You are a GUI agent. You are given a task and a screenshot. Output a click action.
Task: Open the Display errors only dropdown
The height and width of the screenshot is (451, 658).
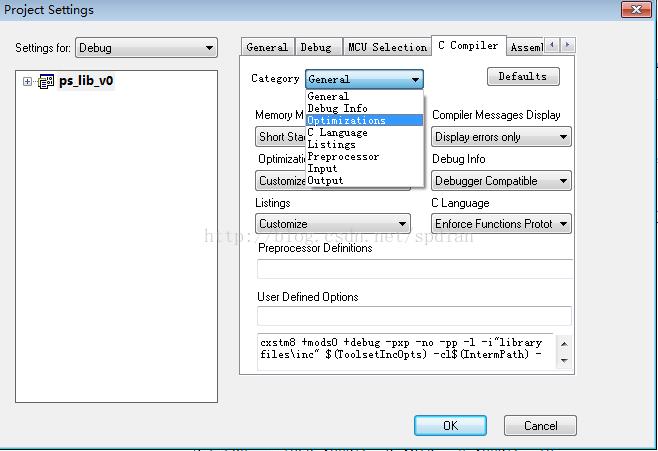pos(501,137)
